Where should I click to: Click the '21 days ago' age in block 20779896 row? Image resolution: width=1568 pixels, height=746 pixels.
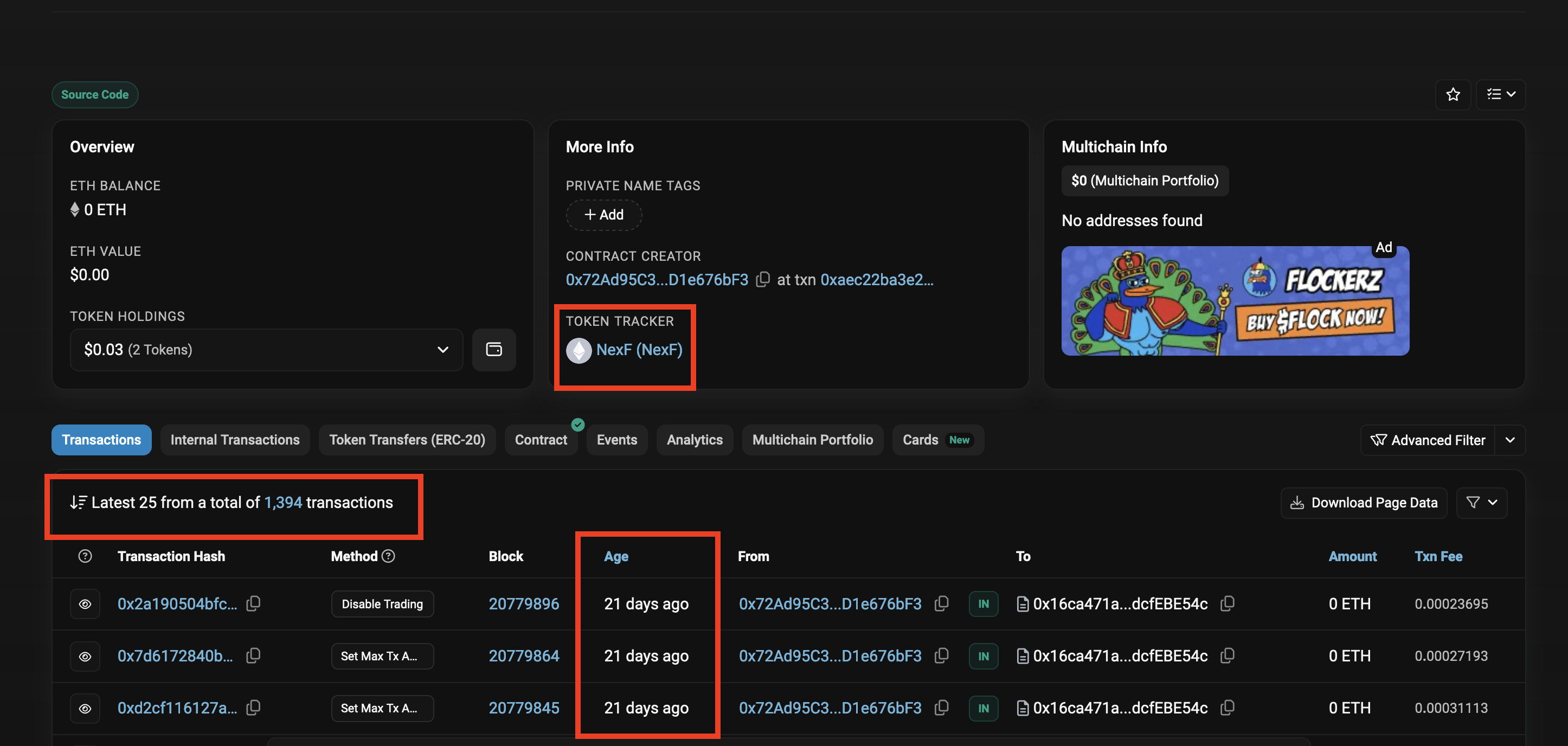(646, 603)
